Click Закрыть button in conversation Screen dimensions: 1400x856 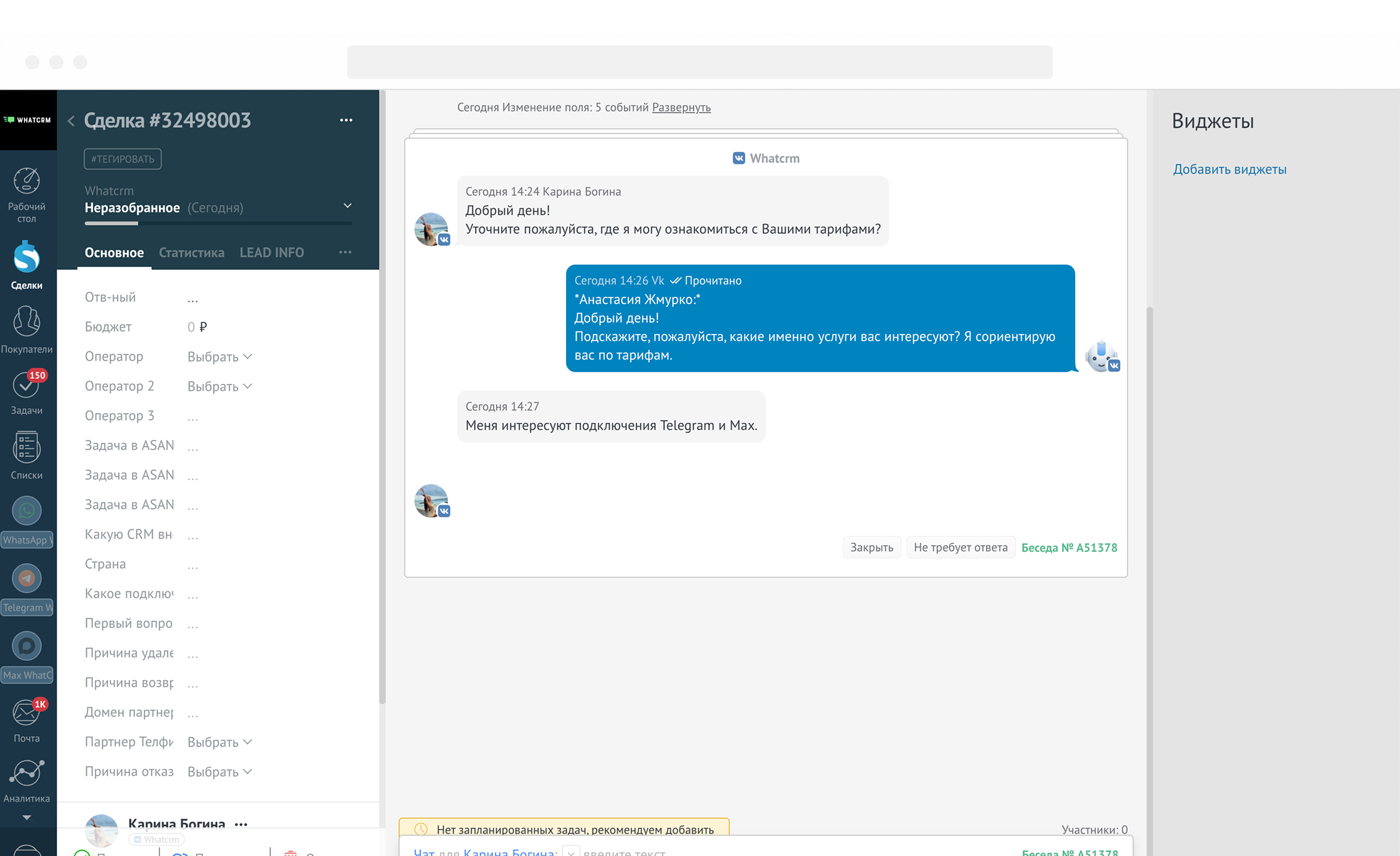[872, 547]
